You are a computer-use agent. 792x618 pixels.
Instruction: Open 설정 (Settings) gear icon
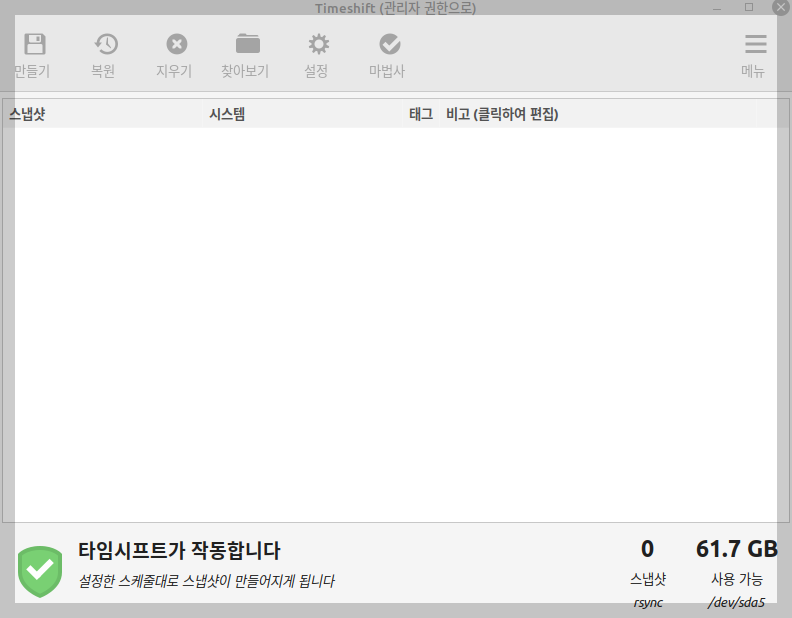(x=319, y=44)
